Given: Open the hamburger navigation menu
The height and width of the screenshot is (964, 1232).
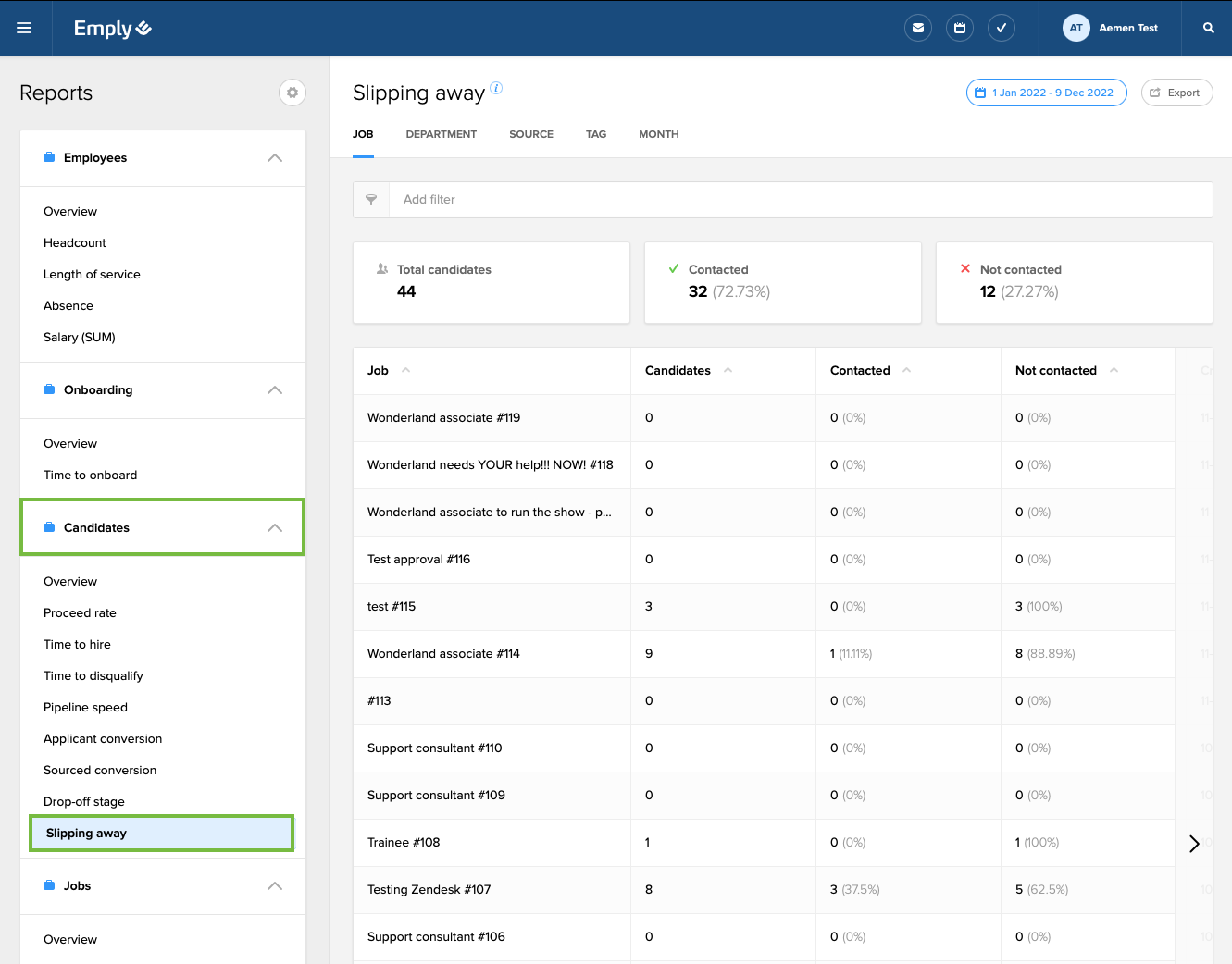Looking at the screenshot, I should tap(24, 28).
